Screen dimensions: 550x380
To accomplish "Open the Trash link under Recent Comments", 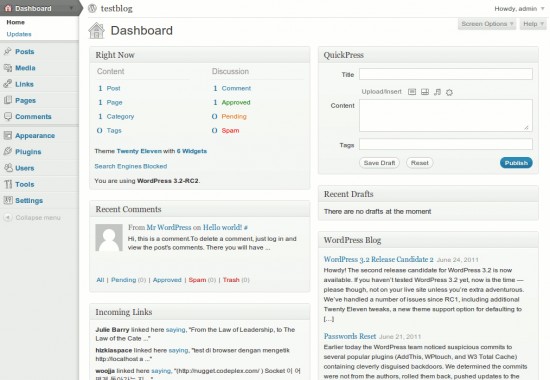I will tap(231, 280).
